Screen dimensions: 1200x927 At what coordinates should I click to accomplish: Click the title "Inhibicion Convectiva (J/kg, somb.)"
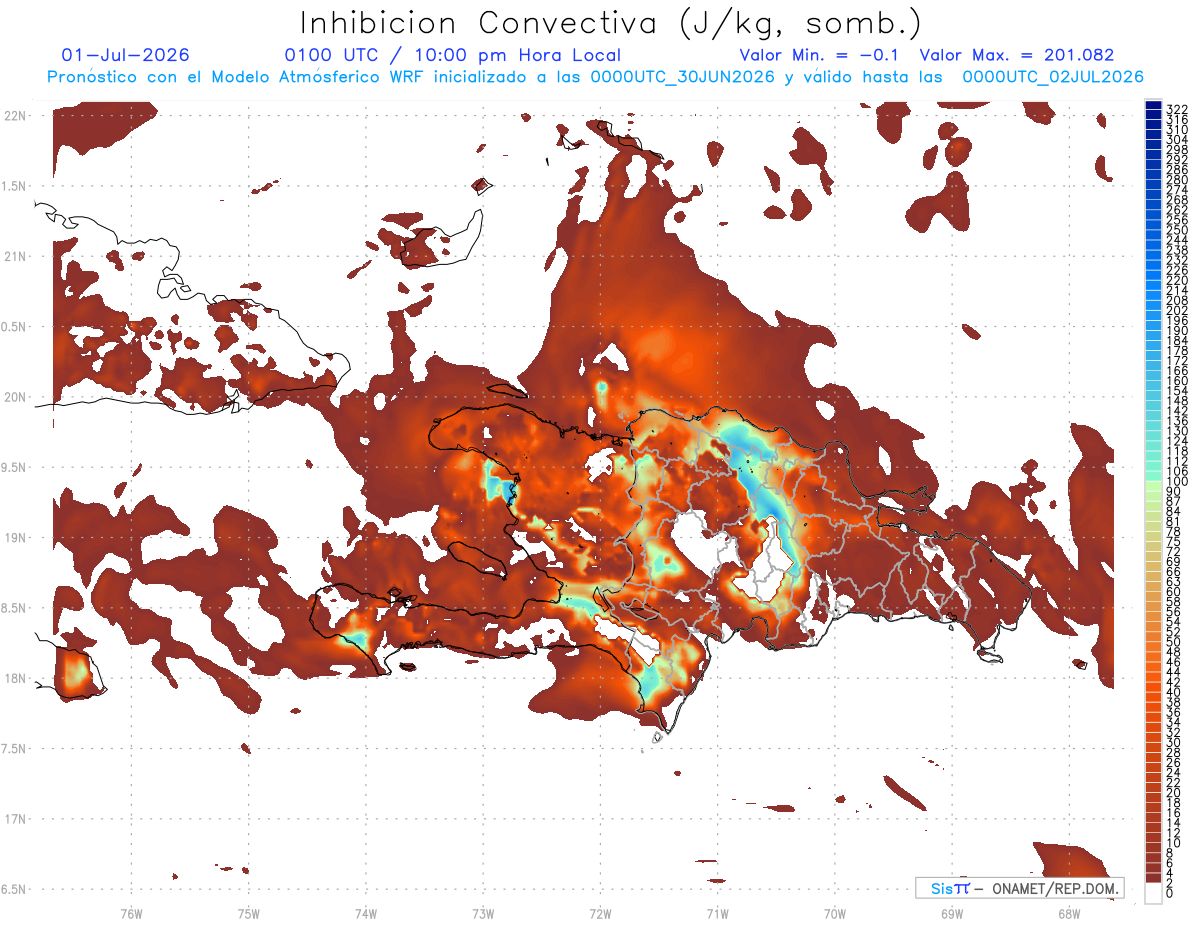611,23
